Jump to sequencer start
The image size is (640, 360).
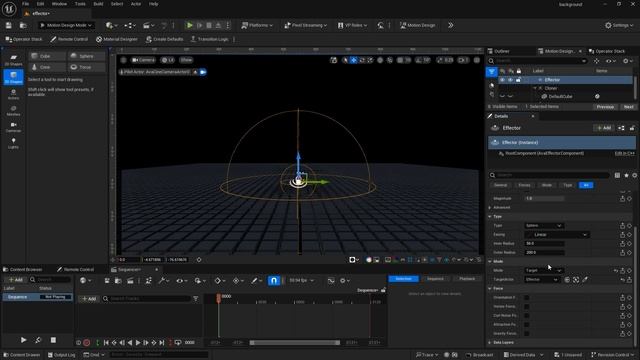tap(106, 343)
